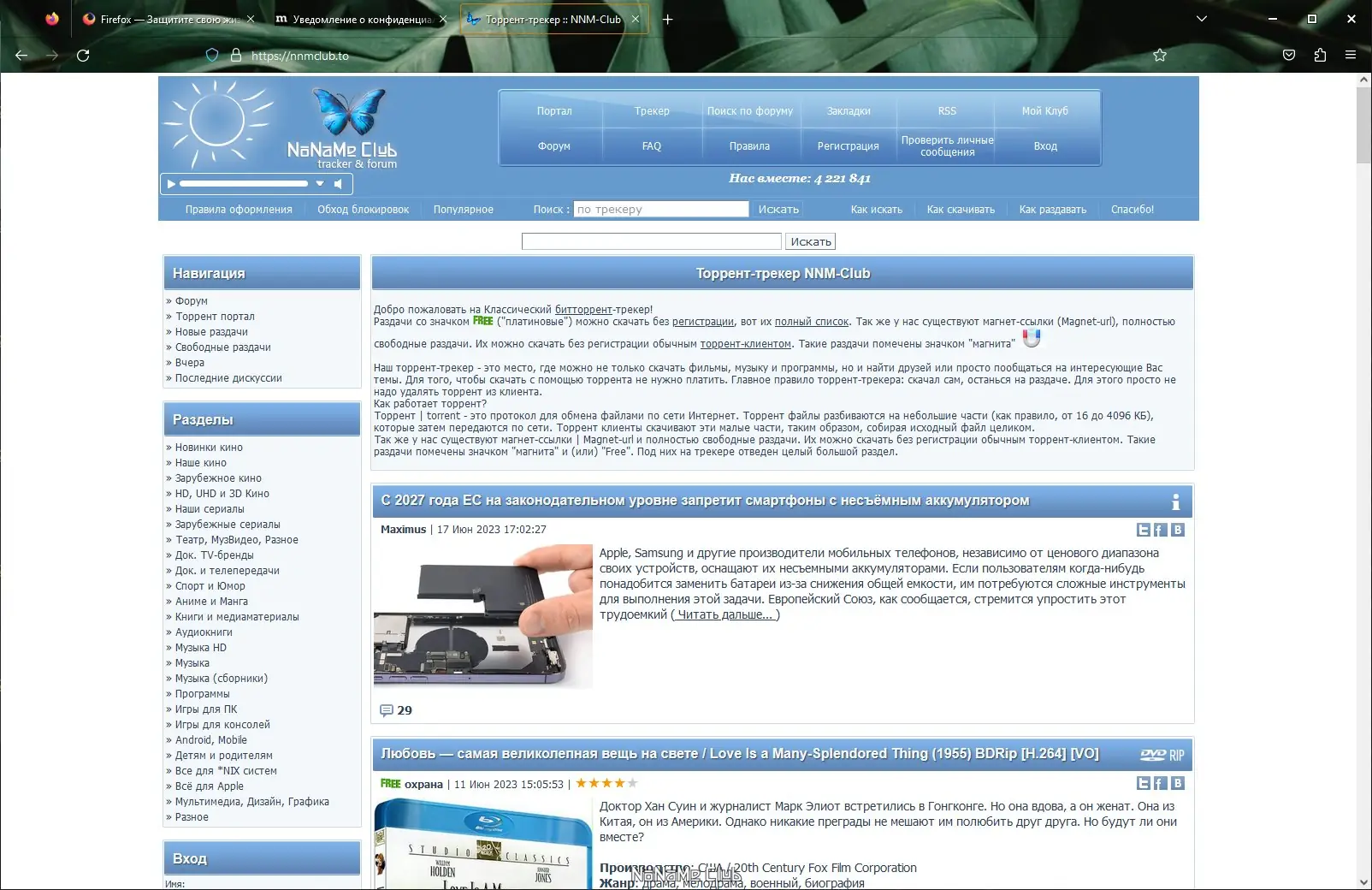The width and height of the screenshot is (1372, 890).
Task: Open the Аниме и Манга section
Action: [211, 602]
